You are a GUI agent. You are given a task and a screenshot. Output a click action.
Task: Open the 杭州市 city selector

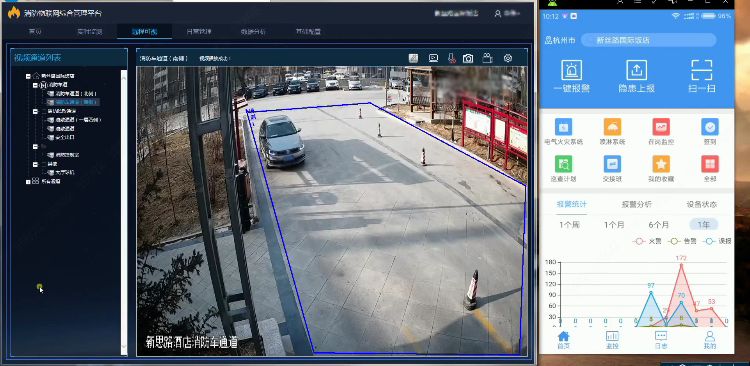click(560, 41)
